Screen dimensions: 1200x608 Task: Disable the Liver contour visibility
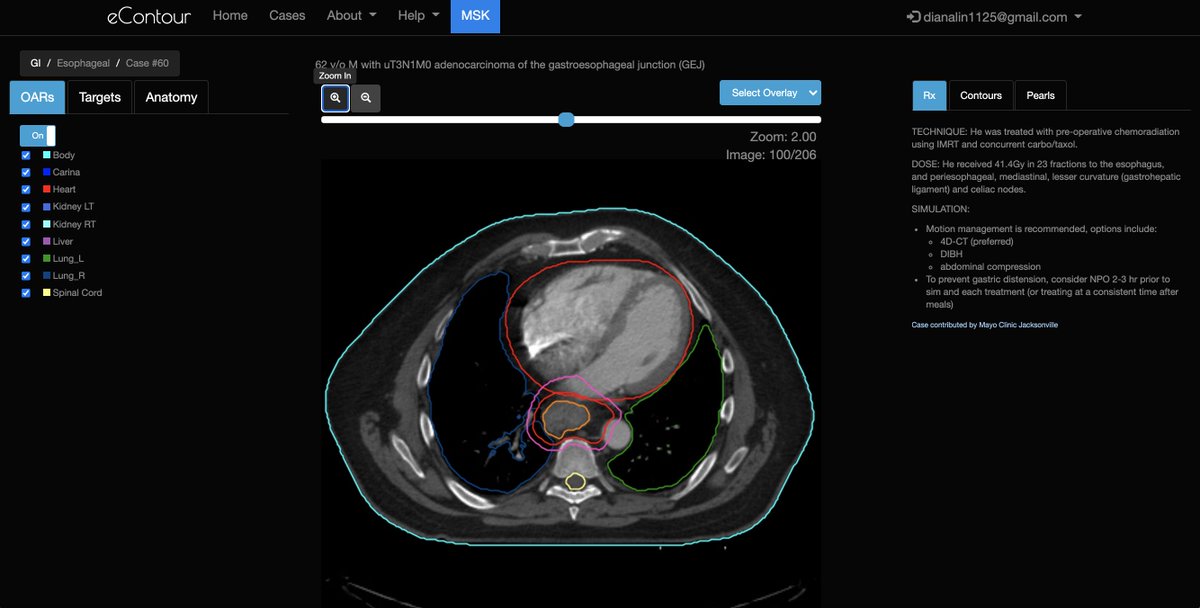click(25, 241)
